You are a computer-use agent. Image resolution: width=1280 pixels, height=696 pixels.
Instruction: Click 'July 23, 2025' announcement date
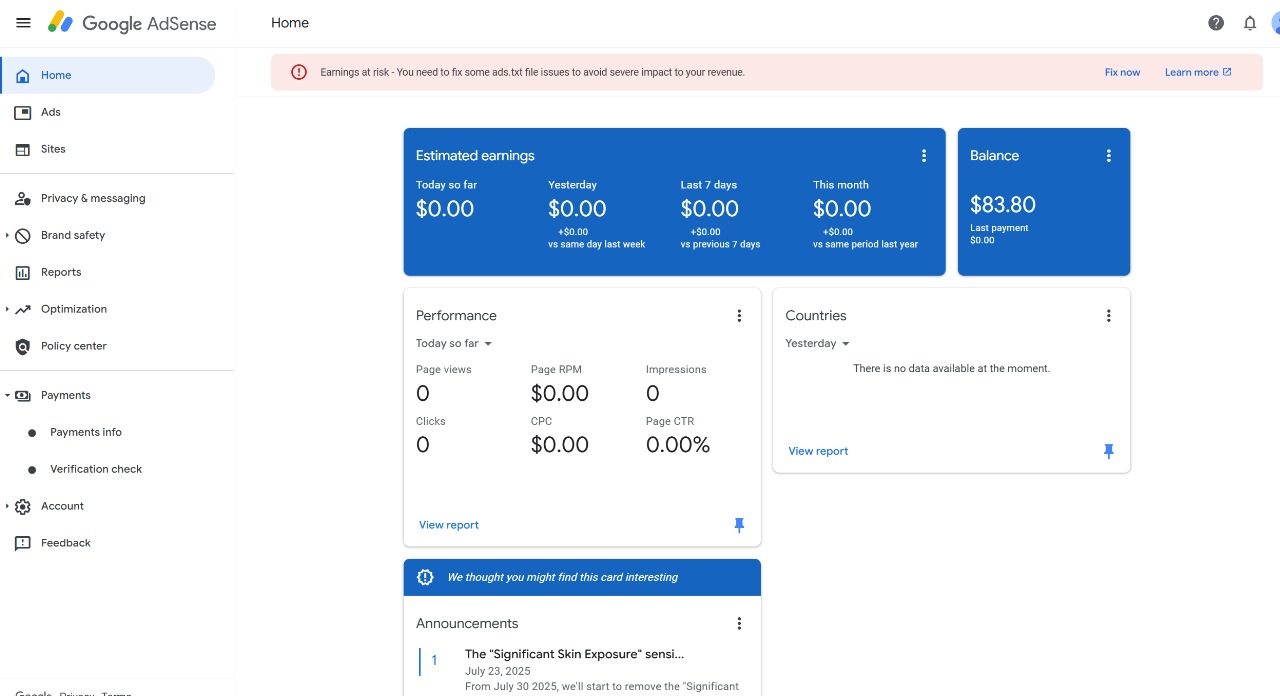click(x=498, y=671)
